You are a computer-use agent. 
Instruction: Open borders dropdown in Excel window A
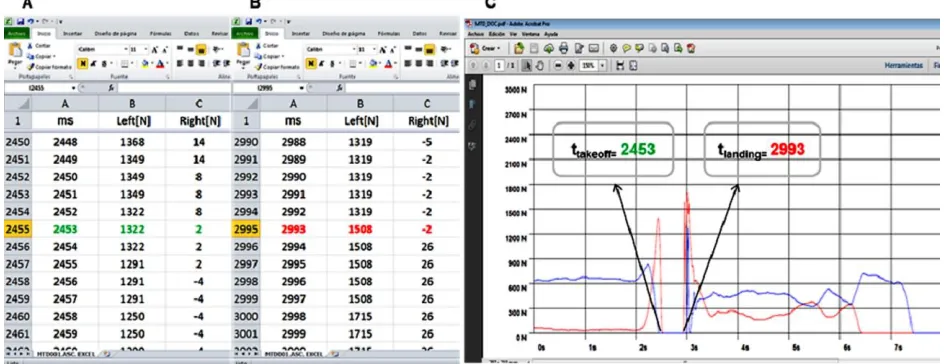click(132, 63)
